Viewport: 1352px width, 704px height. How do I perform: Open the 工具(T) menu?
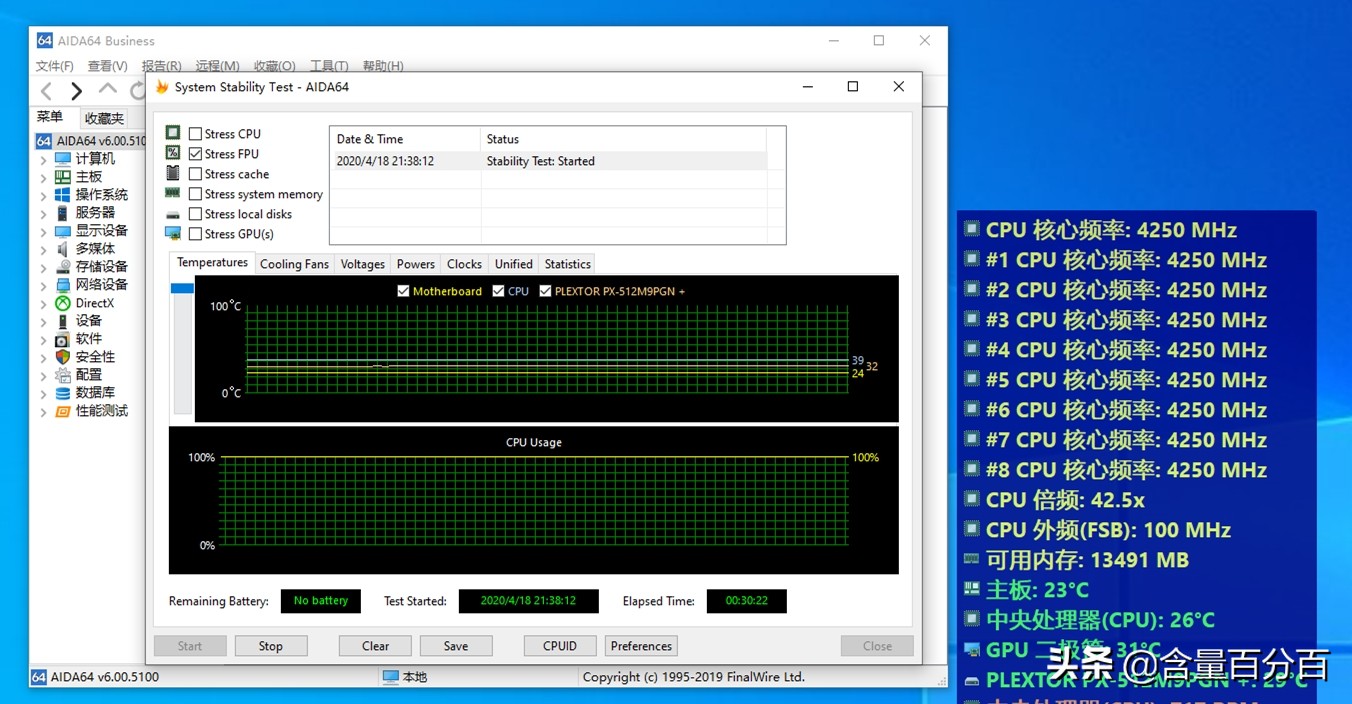point(327,65)
